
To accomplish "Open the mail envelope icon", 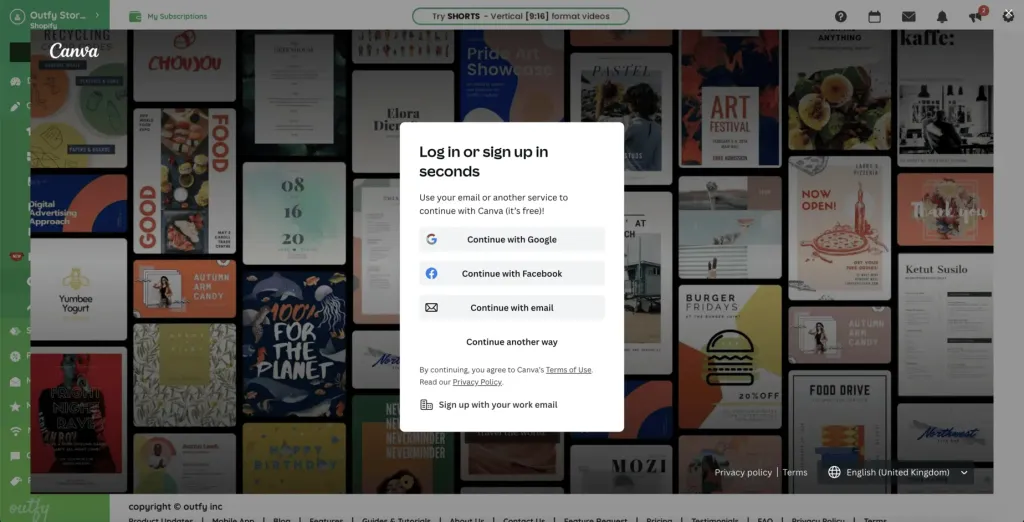I will coord(908,17).
